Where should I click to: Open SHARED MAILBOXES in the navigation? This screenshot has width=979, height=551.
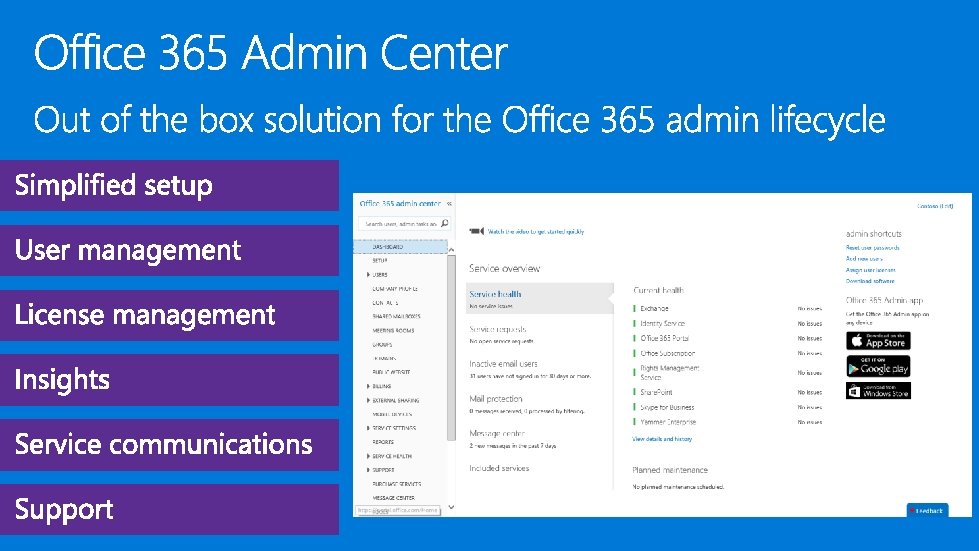click(396, 316)
